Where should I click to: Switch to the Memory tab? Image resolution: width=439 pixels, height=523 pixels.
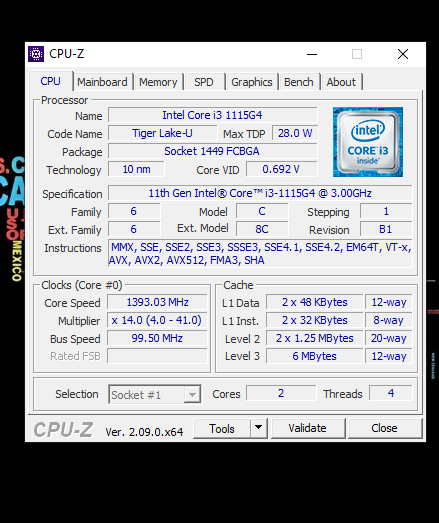158,82
